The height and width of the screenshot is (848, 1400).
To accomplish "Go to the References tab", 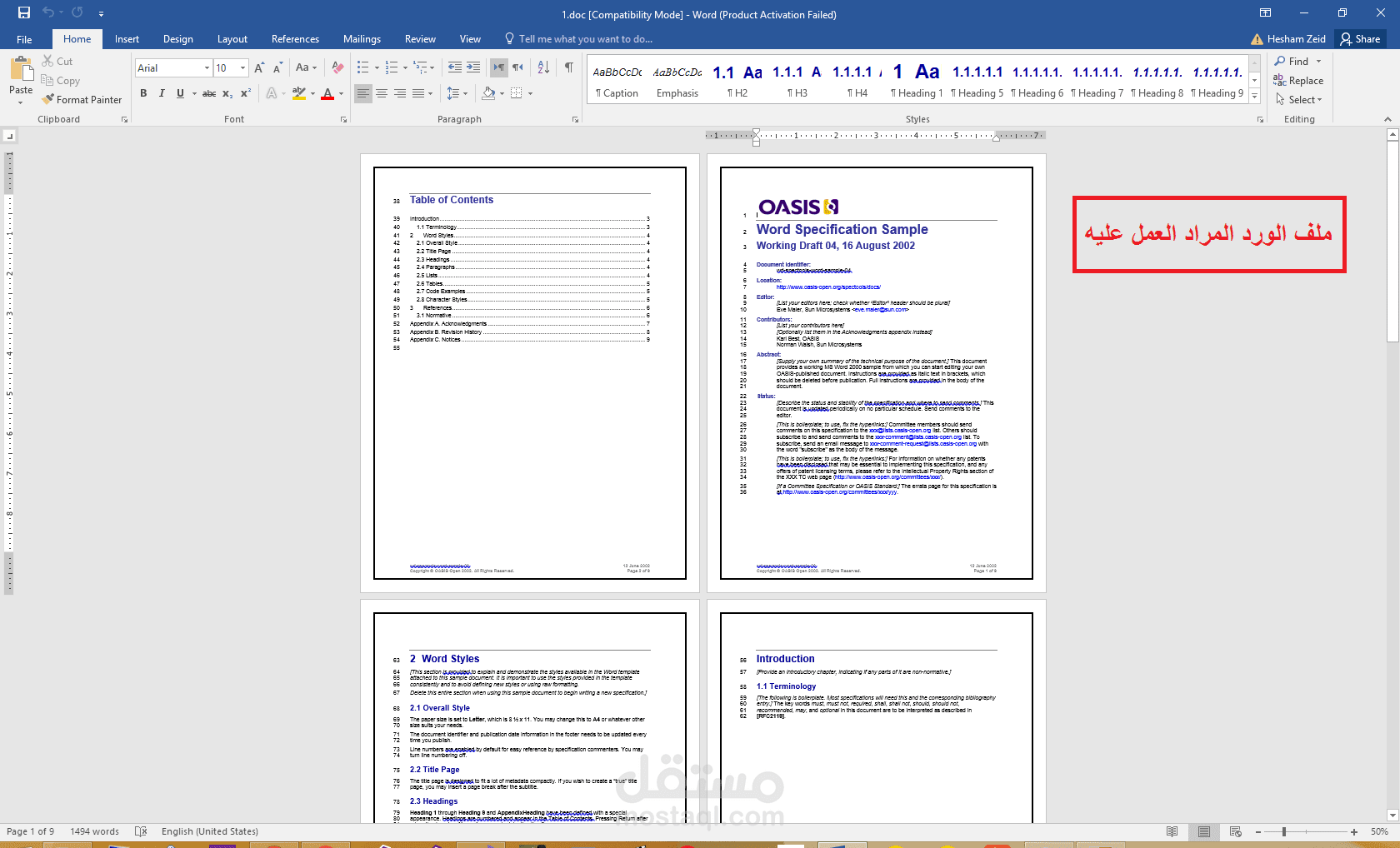I will [x=295, y=39].
